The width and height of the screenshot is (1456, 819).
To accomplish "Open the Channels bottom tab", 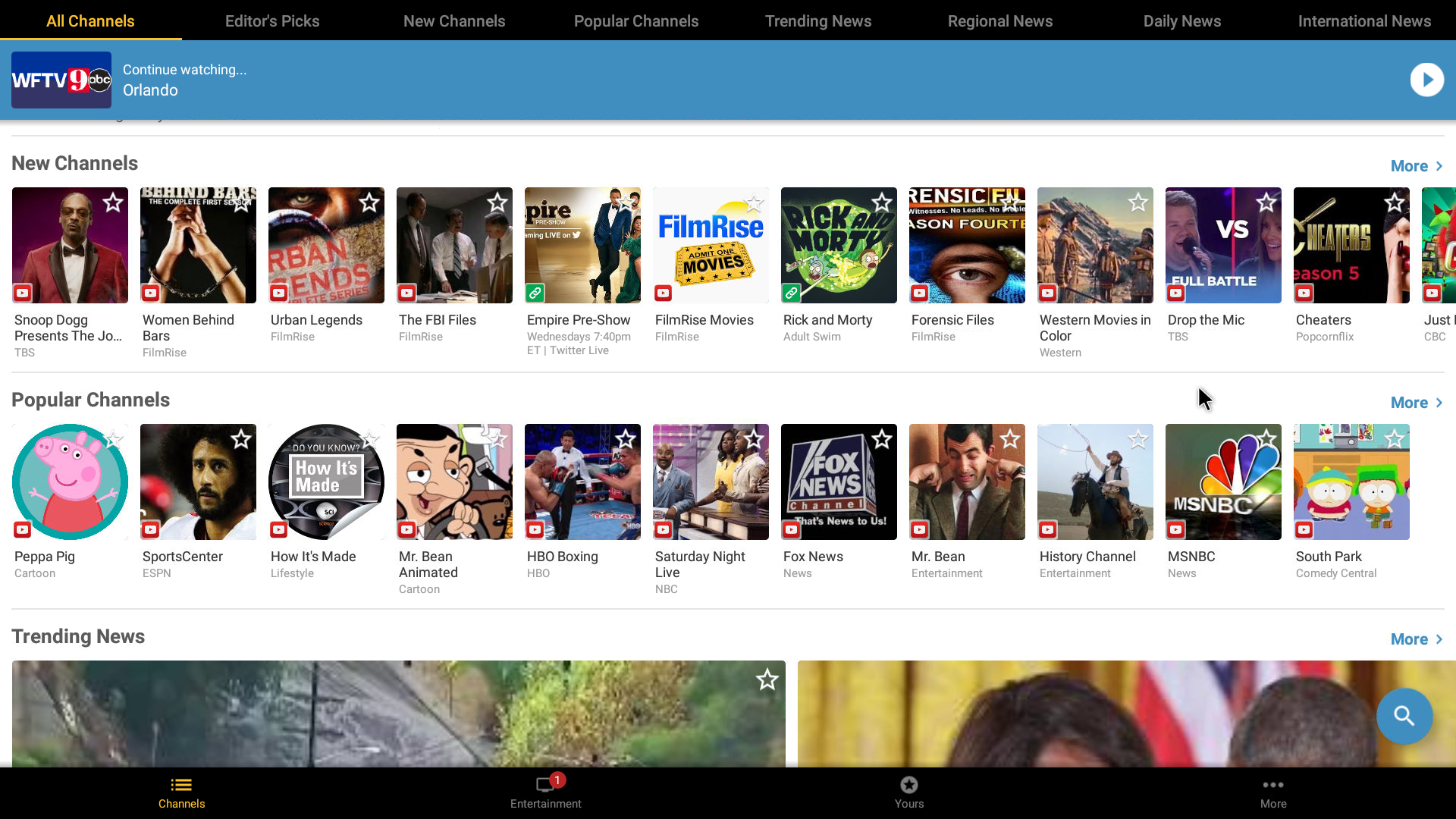I will 181,793.
